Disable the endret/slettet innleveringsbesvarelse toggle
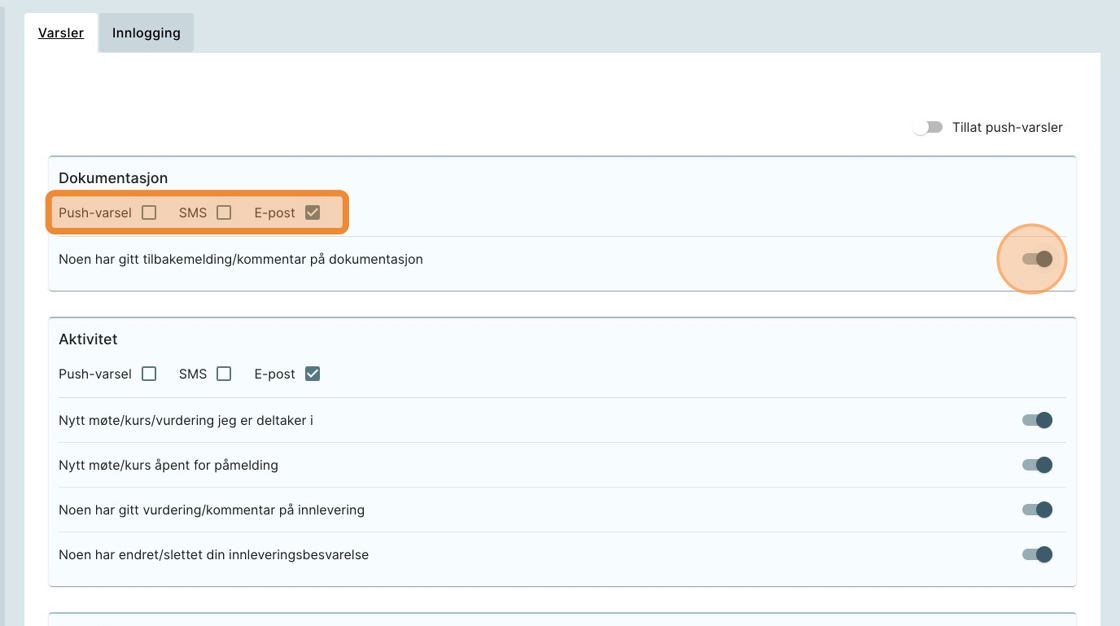This screenshot has width=1120, height=626. (1037, 555)
